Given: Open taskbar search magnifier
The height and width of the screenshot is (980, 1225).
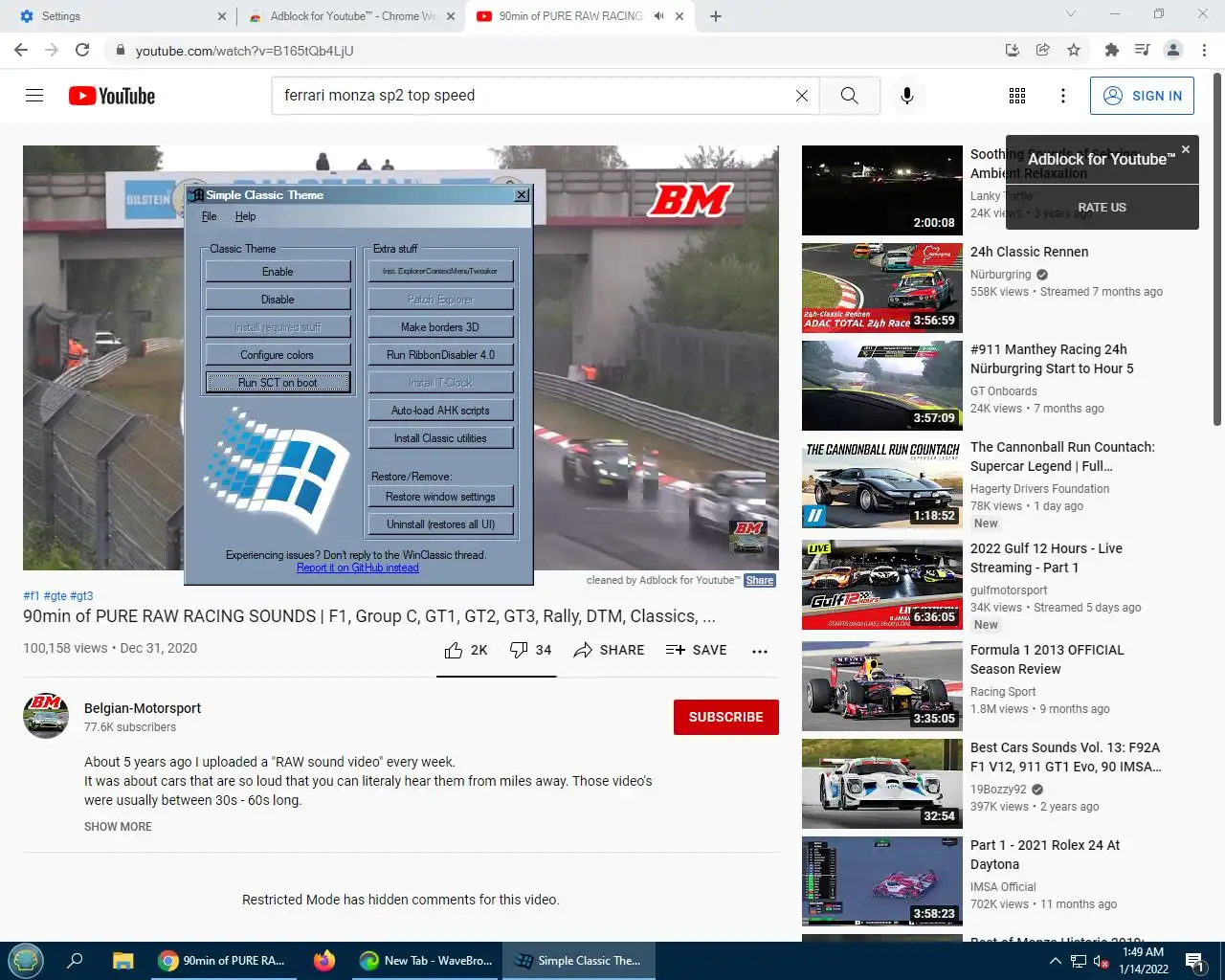Looking at the screenshot, I should (x=75, y=961).
